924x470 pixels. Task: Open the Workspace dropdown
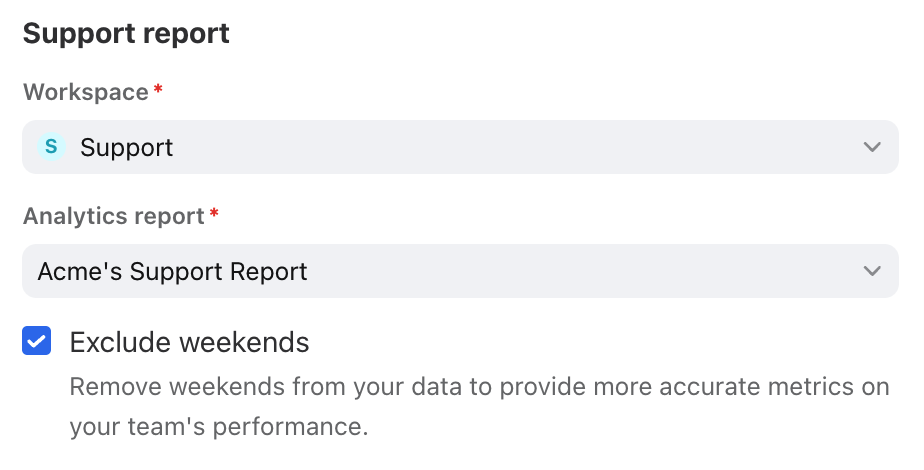[460, 147]
